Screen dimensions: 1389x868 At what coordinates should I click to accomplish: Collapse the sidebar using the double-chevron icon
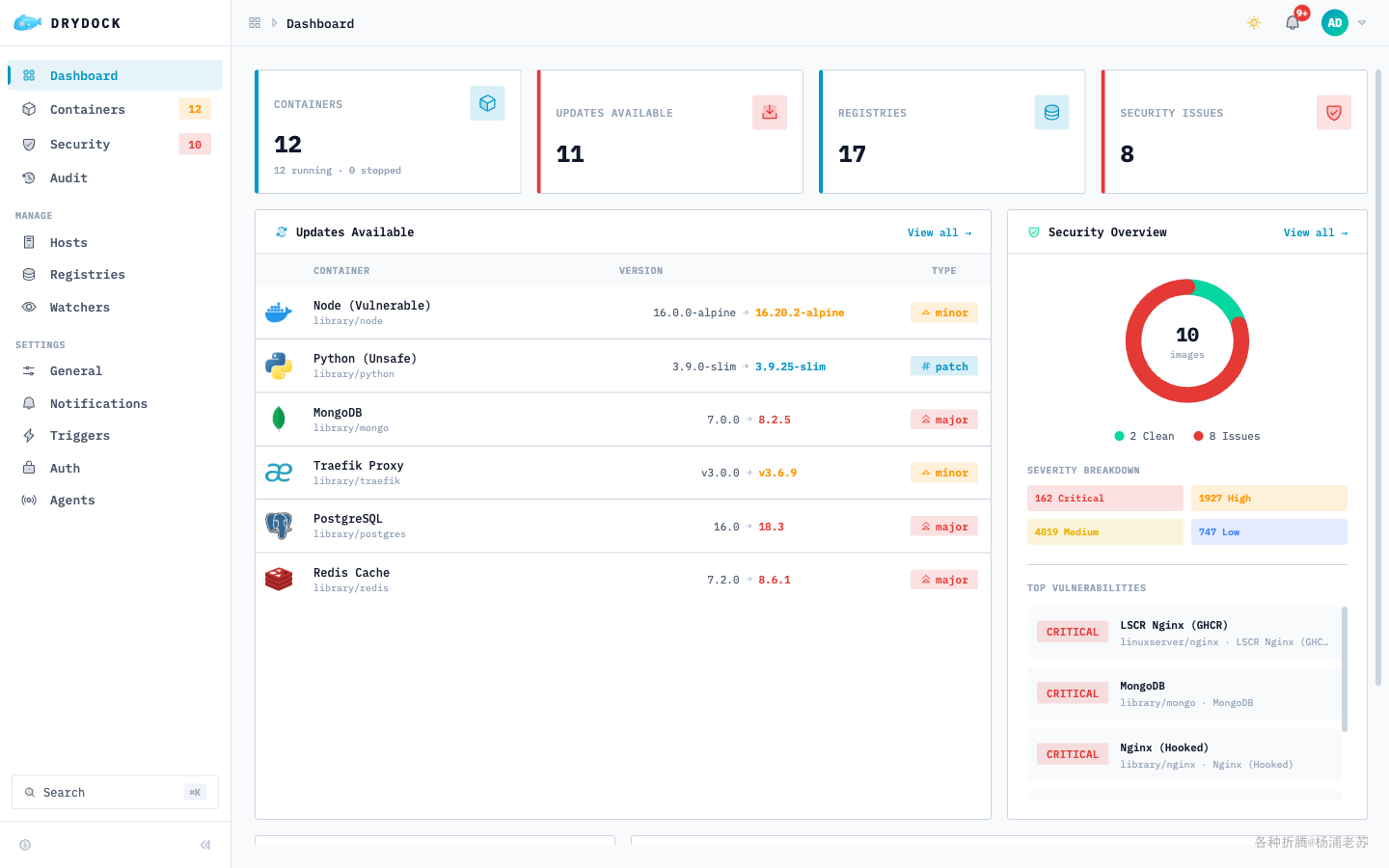coord(205,845)
